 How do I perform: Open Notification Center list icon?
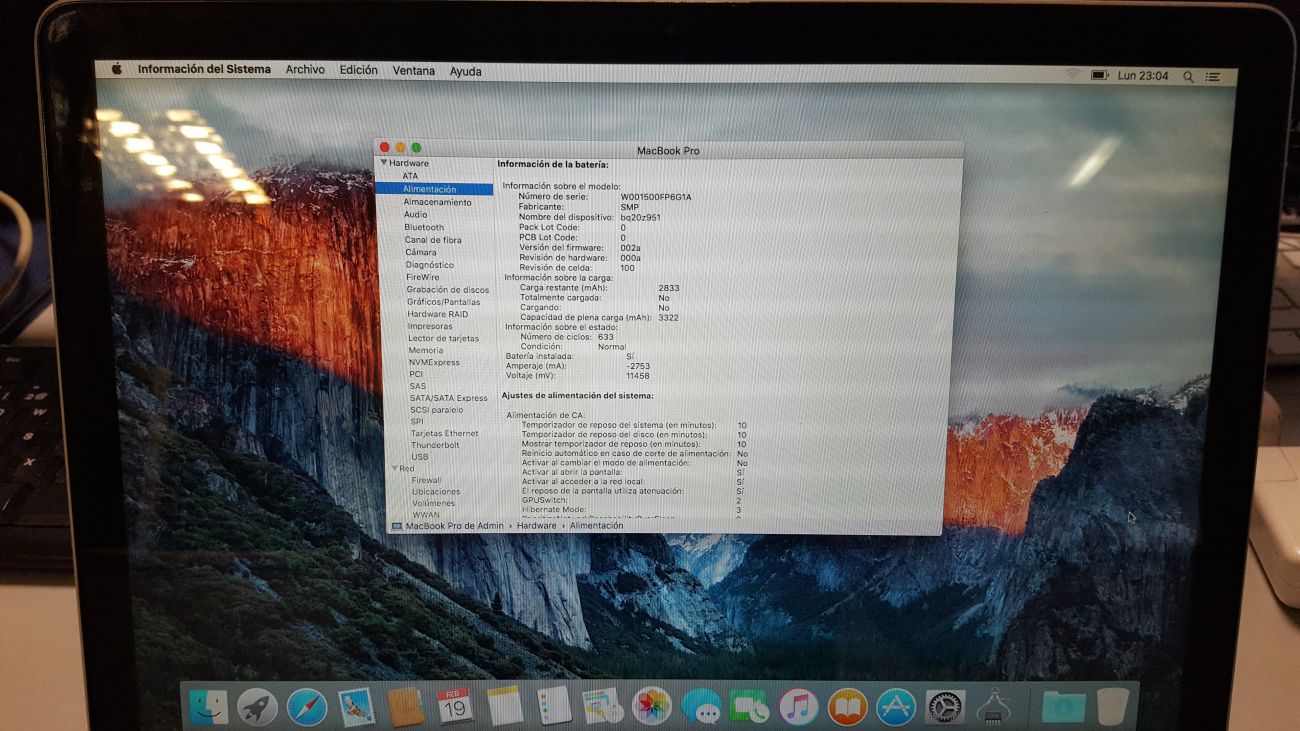[x=1213, y=76]
